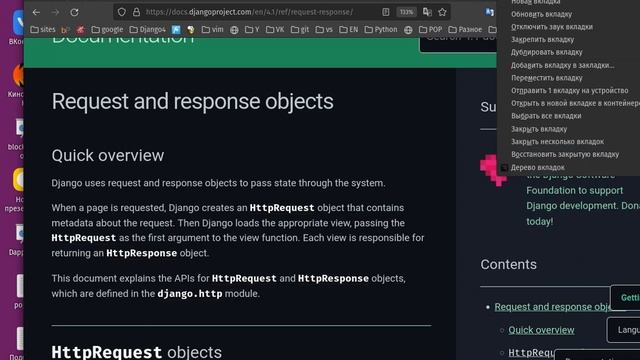The height and width of the screenshot is (360, 640).
Task: Open the orange 'b' bookmark
Action: [x=64, y=29]
